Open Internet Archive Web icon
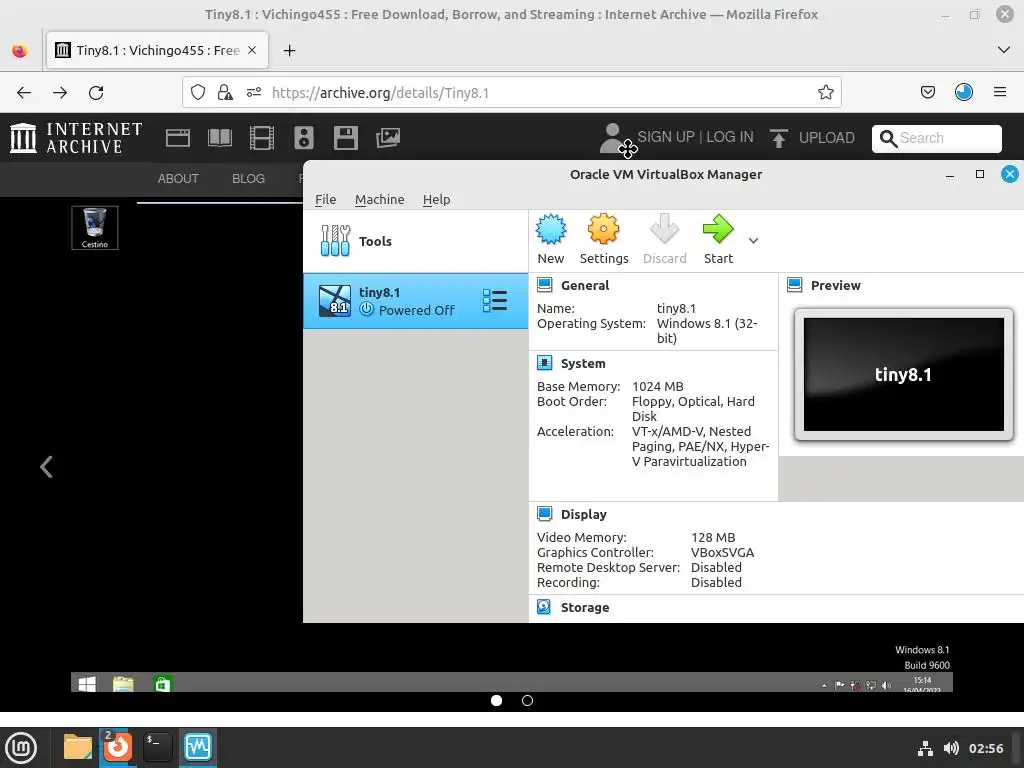 pos(178,138)
